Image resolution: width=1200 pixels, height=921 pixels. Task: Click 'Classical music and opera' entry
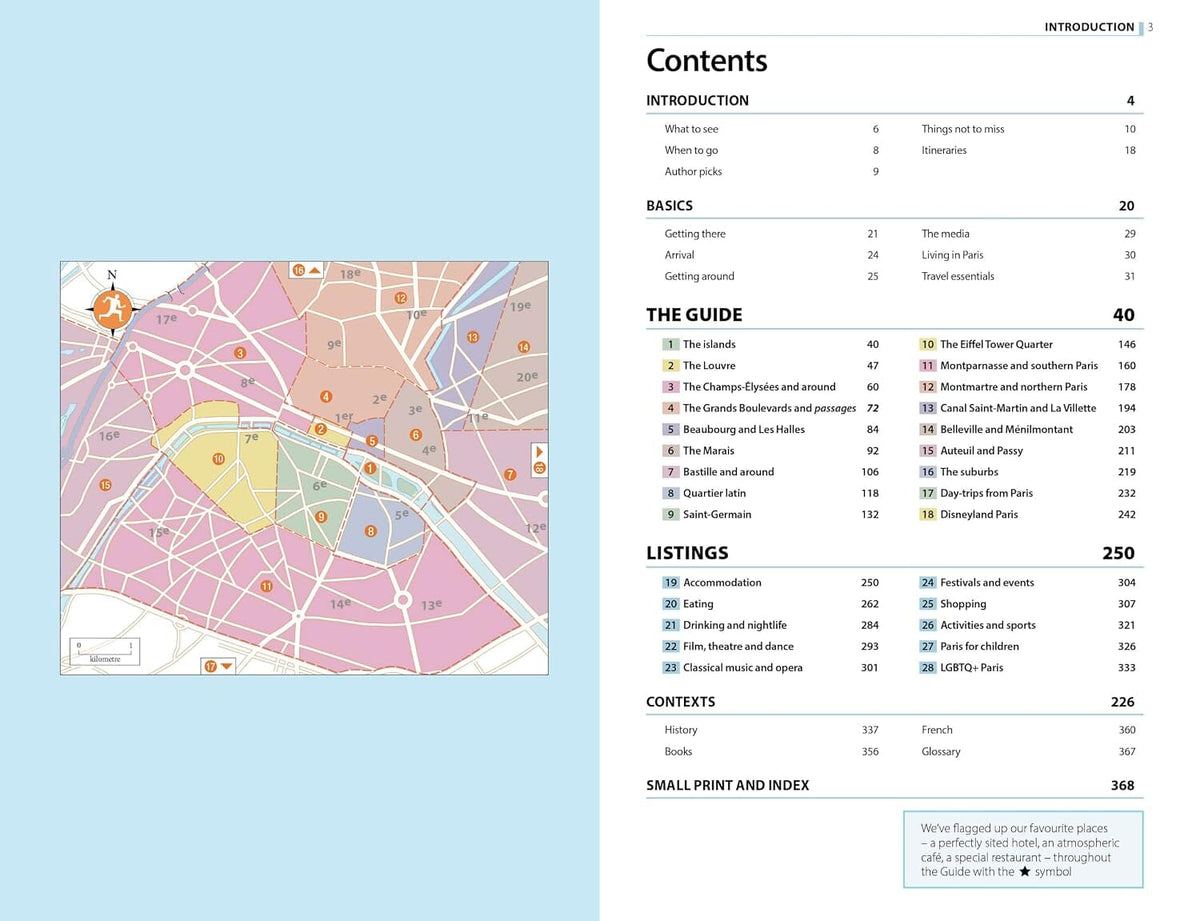tap(742, 667)
